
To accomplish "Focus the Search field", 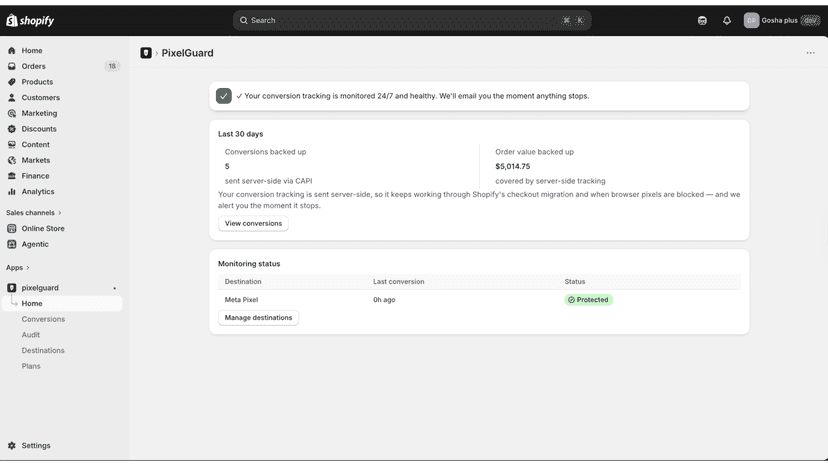I will point(412,21).
